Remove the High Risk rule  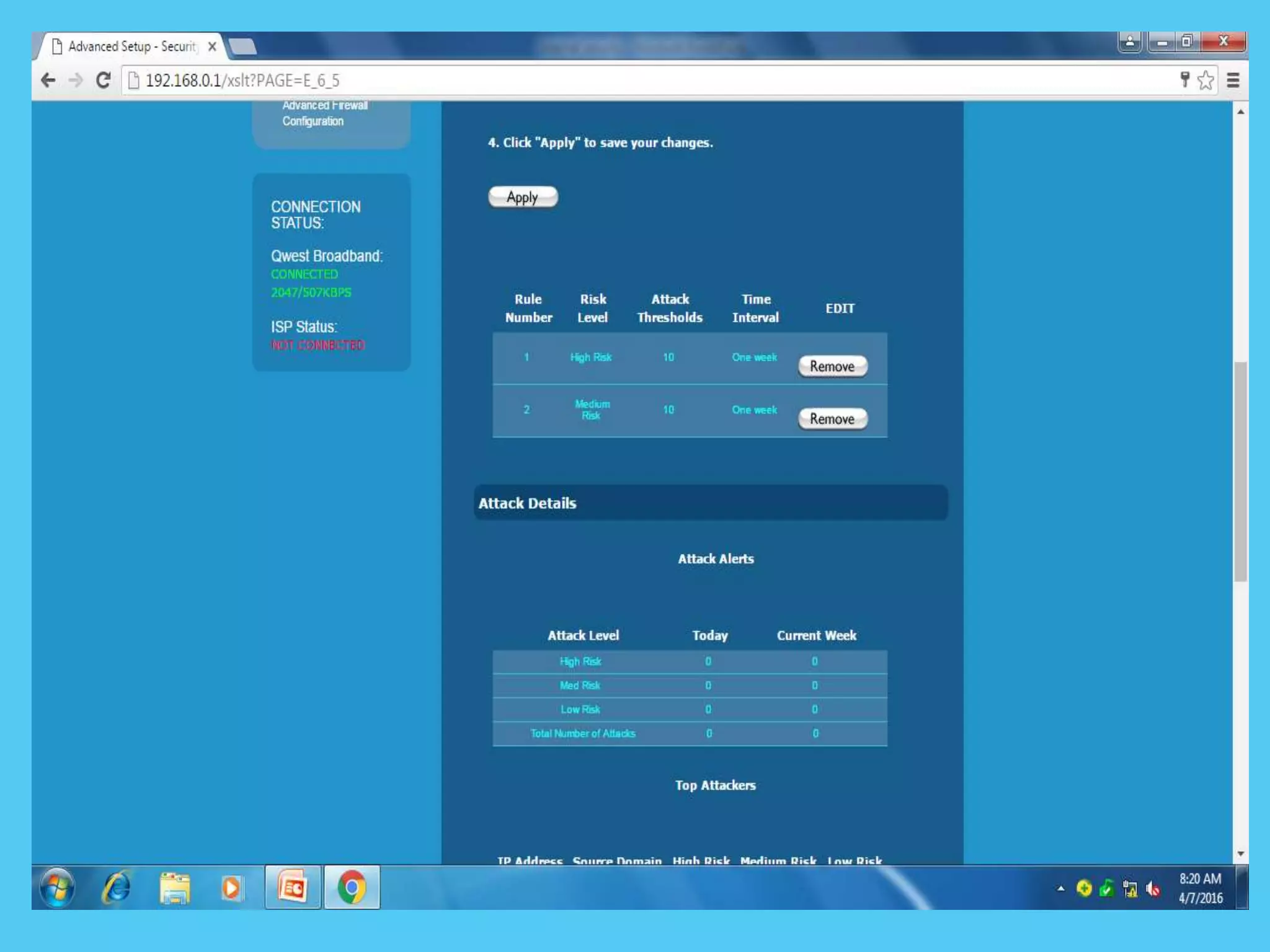point(832,366)
